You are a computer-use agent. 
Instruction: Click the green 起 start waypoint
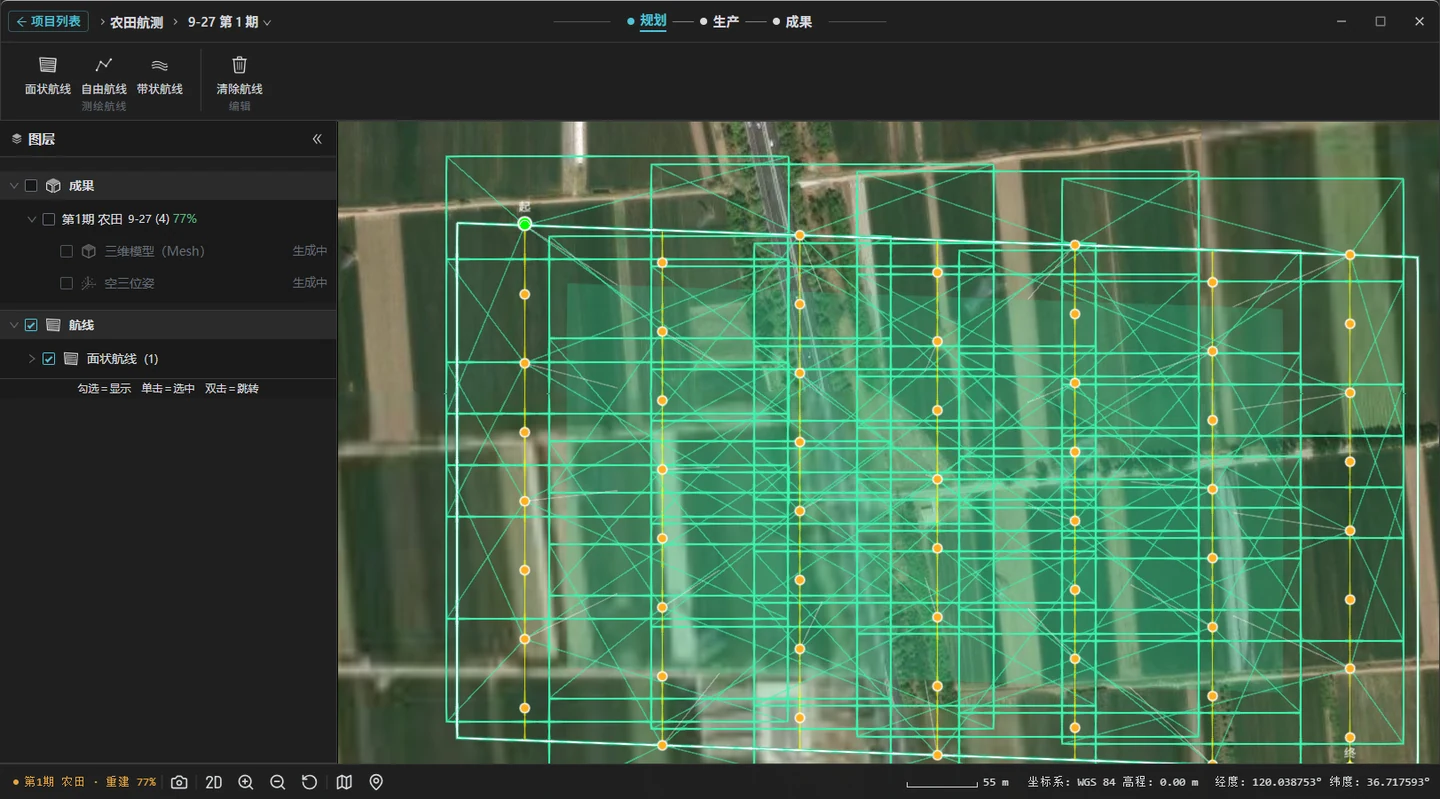pos(524,223)
